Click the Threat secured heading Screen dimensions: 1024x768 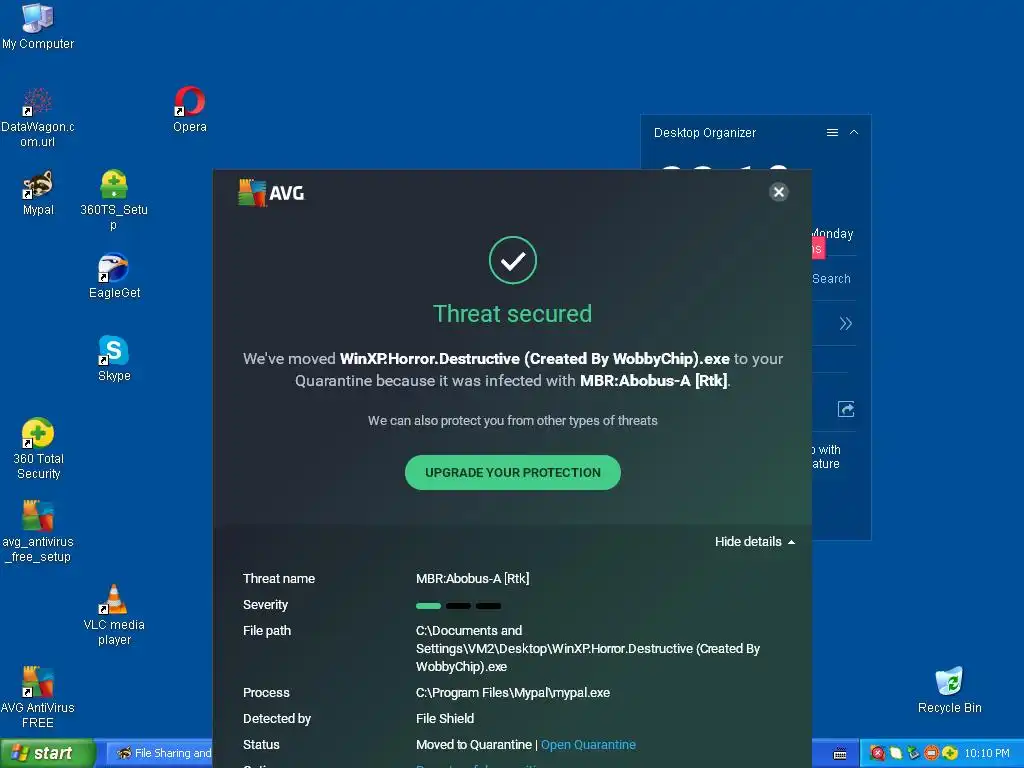tap(513, 313)
